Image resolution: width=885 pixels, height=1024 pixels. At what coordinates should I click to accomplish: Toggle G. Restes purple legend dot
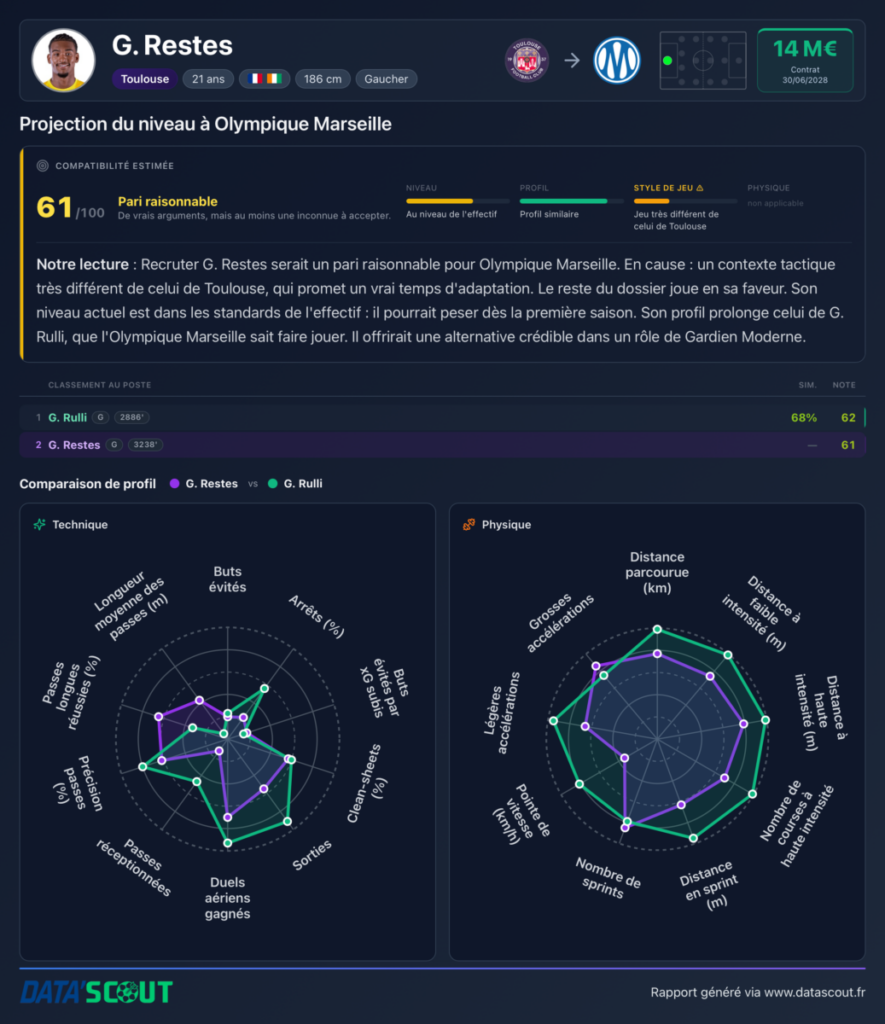point(174,484)
